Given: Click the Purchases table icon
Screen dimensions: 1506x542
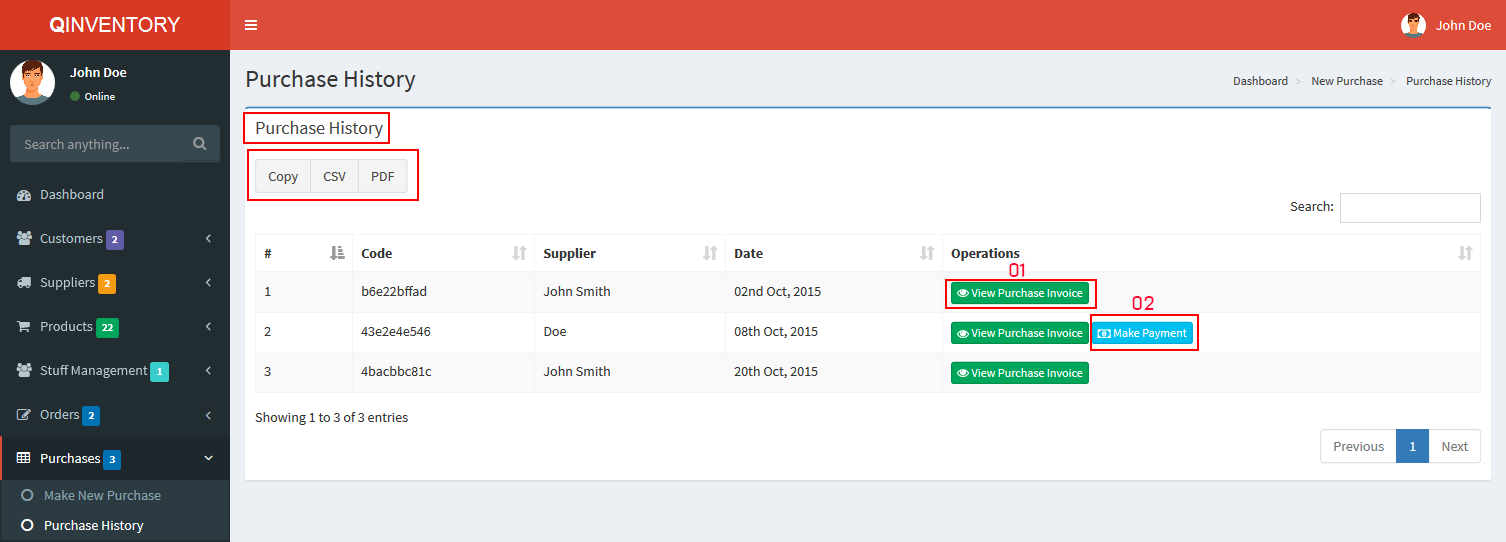Looking at the screenshot, I should point(25,459).
